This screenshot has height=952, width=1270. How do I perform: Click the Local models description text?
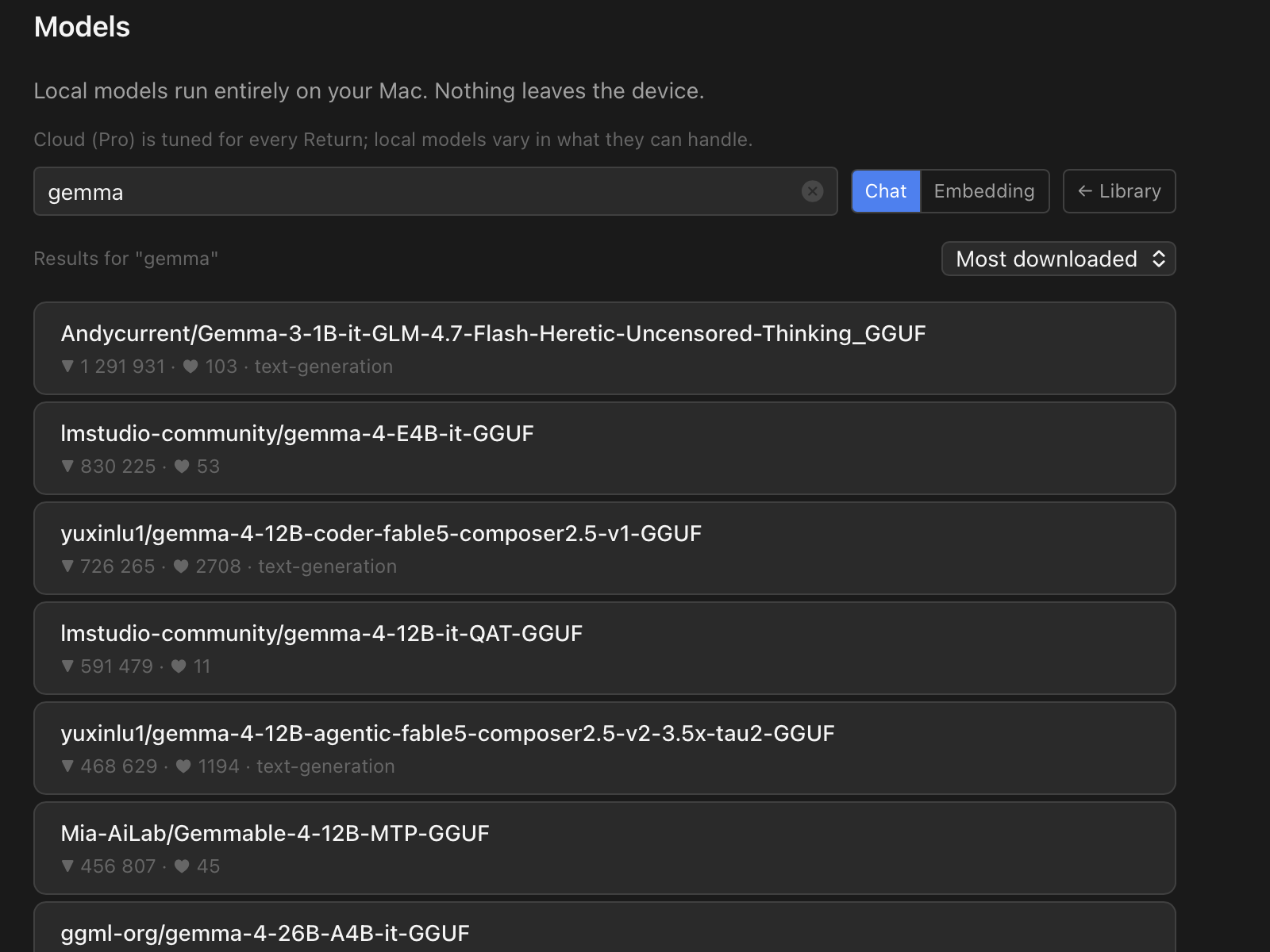tap(369, 91)
